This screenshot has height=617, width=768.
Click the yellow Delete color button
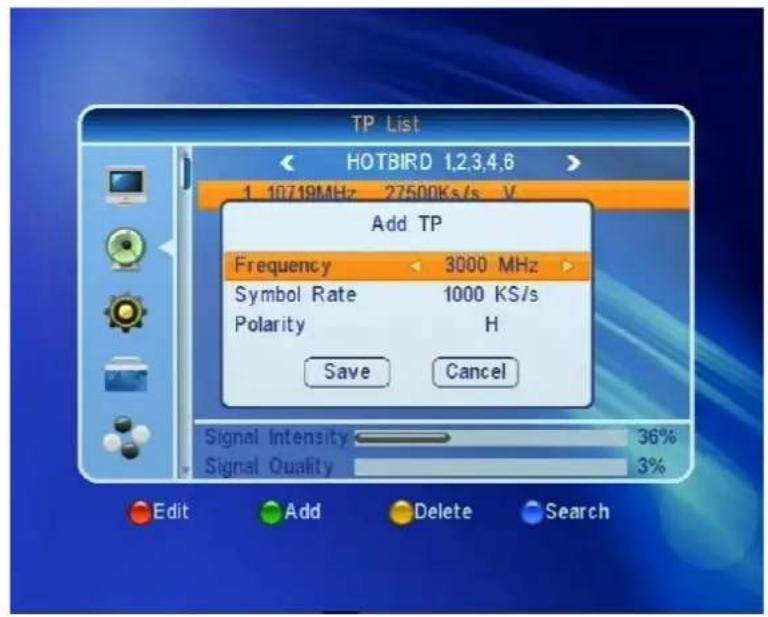pos(401,513)
